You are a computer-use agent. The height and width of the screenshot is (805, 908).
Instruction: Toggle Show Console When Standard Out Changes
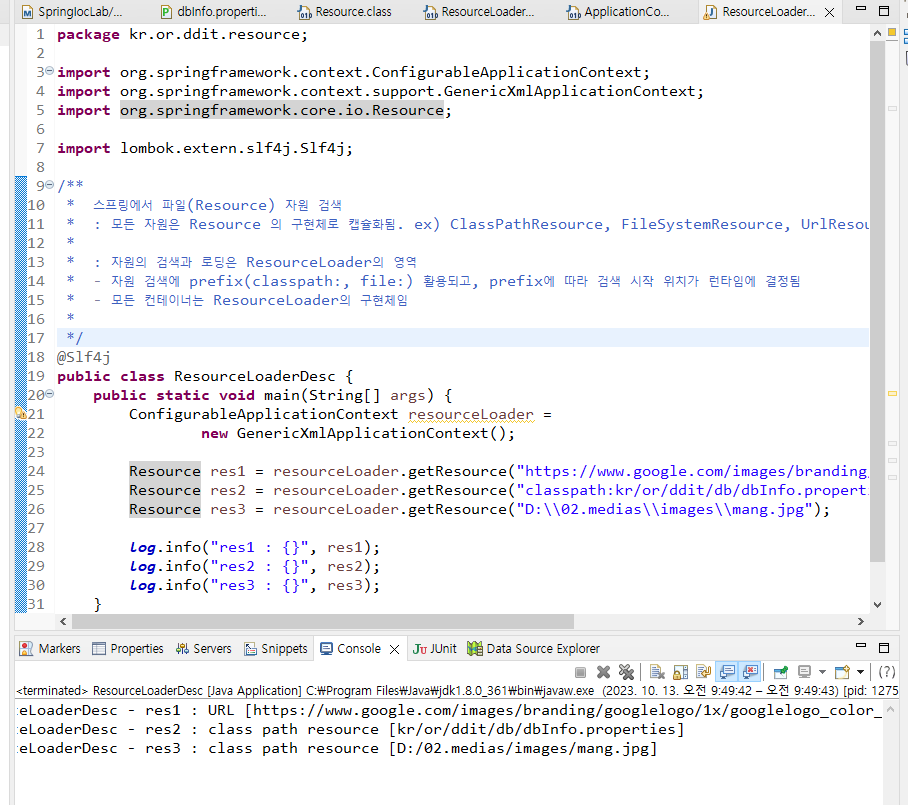point(727,672)
